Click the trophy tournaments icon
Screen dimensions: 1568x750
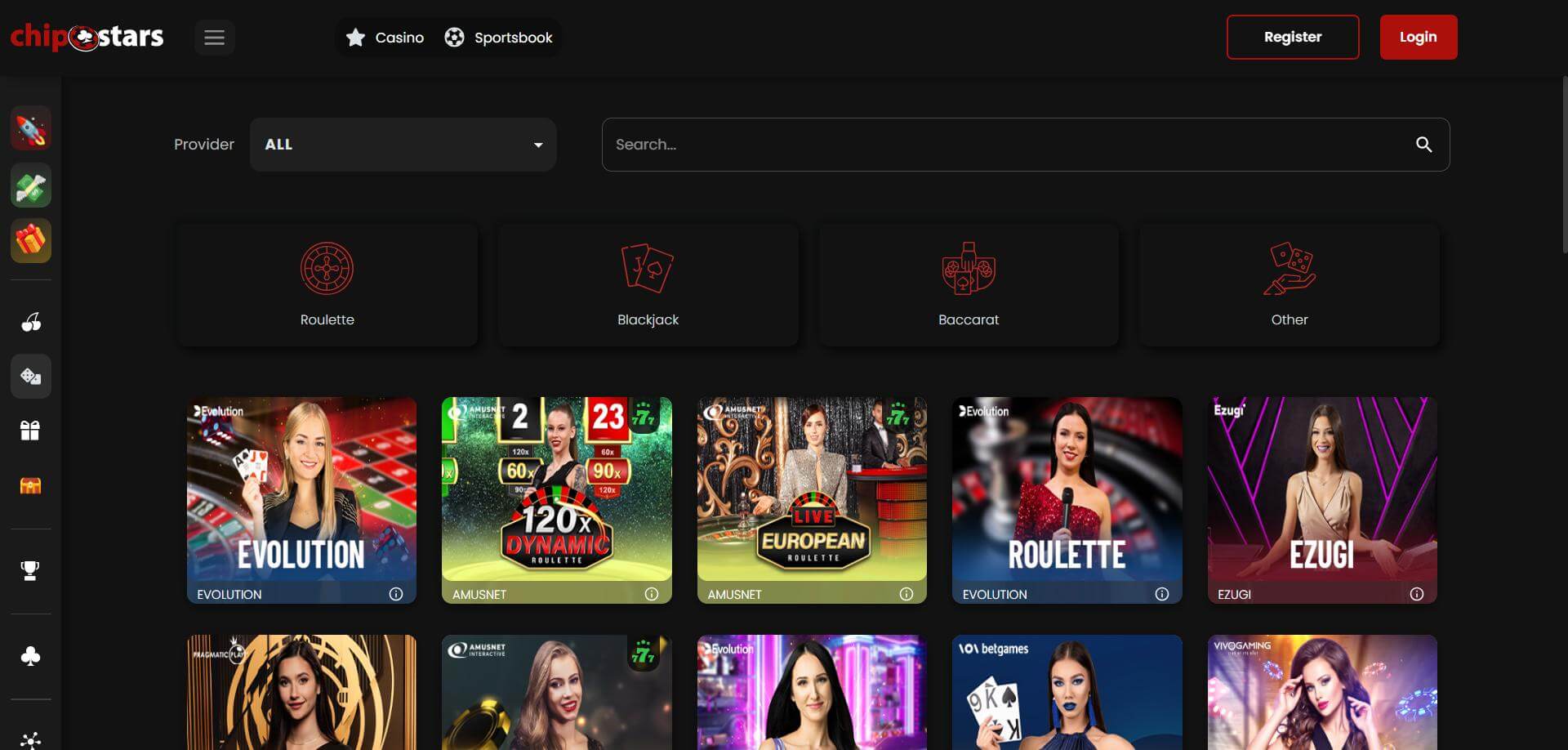(31, 570)
